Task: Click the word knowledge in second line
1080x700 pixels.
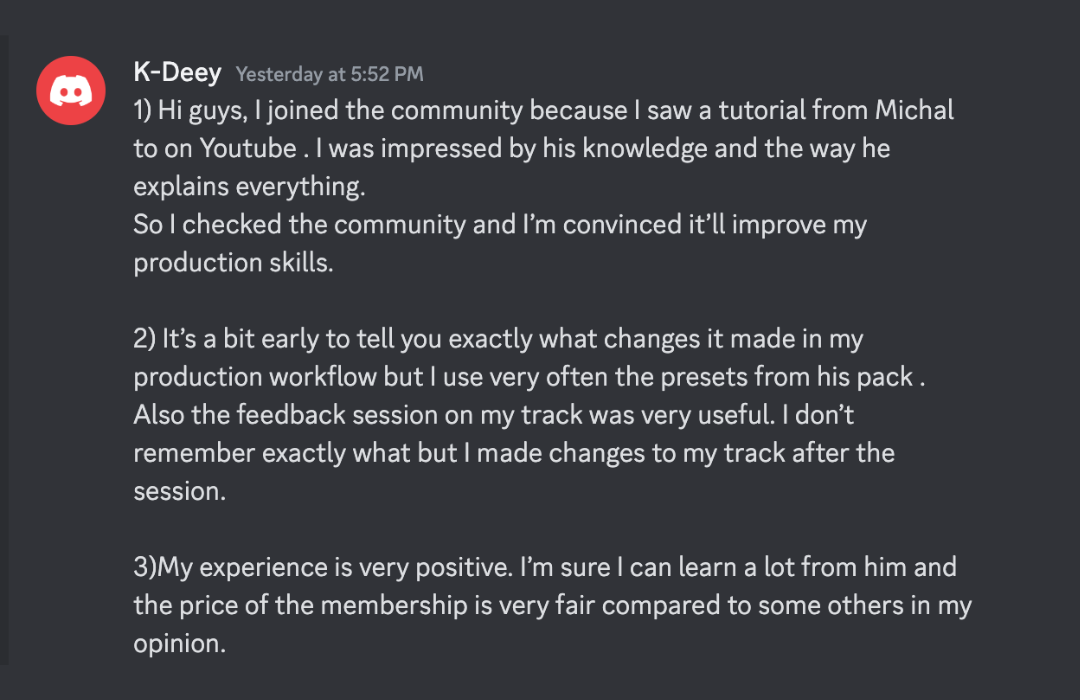Action: point(645,149)
